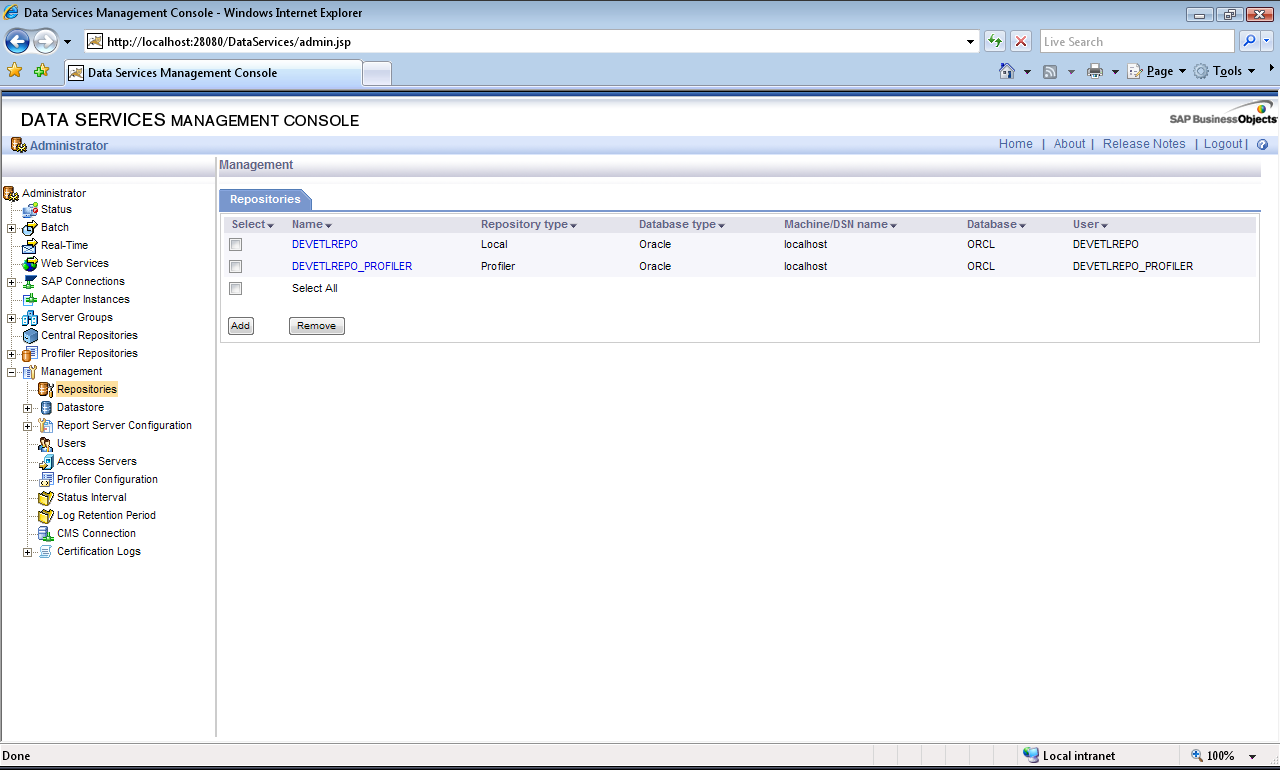Viewport: 1280px width, 770px height.
Task: Click the Real-Time envelope icon
Action: coord(30,246)
